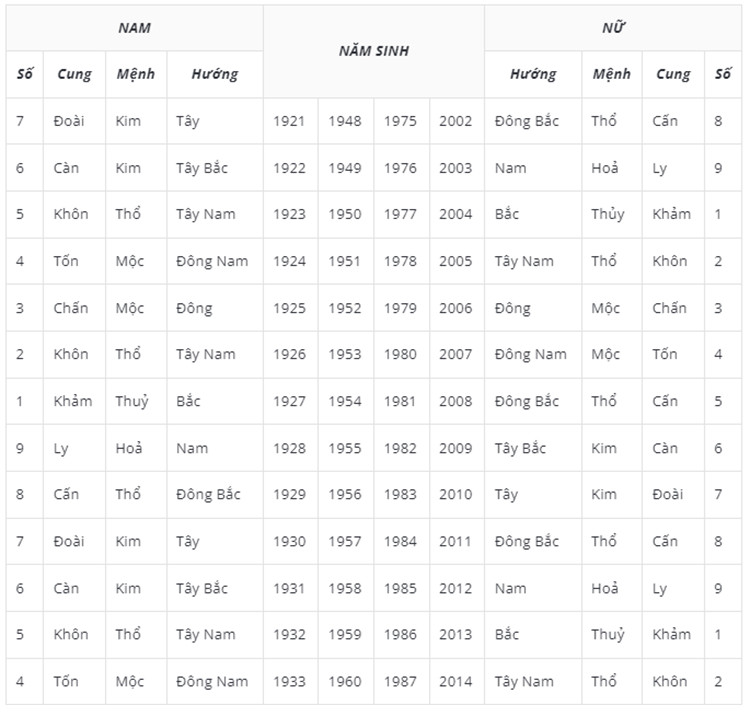The height and width of the screenshot is (705, 750).
Task: Click the NĂM SINH header cell
Action: click(x=374, y=51)
